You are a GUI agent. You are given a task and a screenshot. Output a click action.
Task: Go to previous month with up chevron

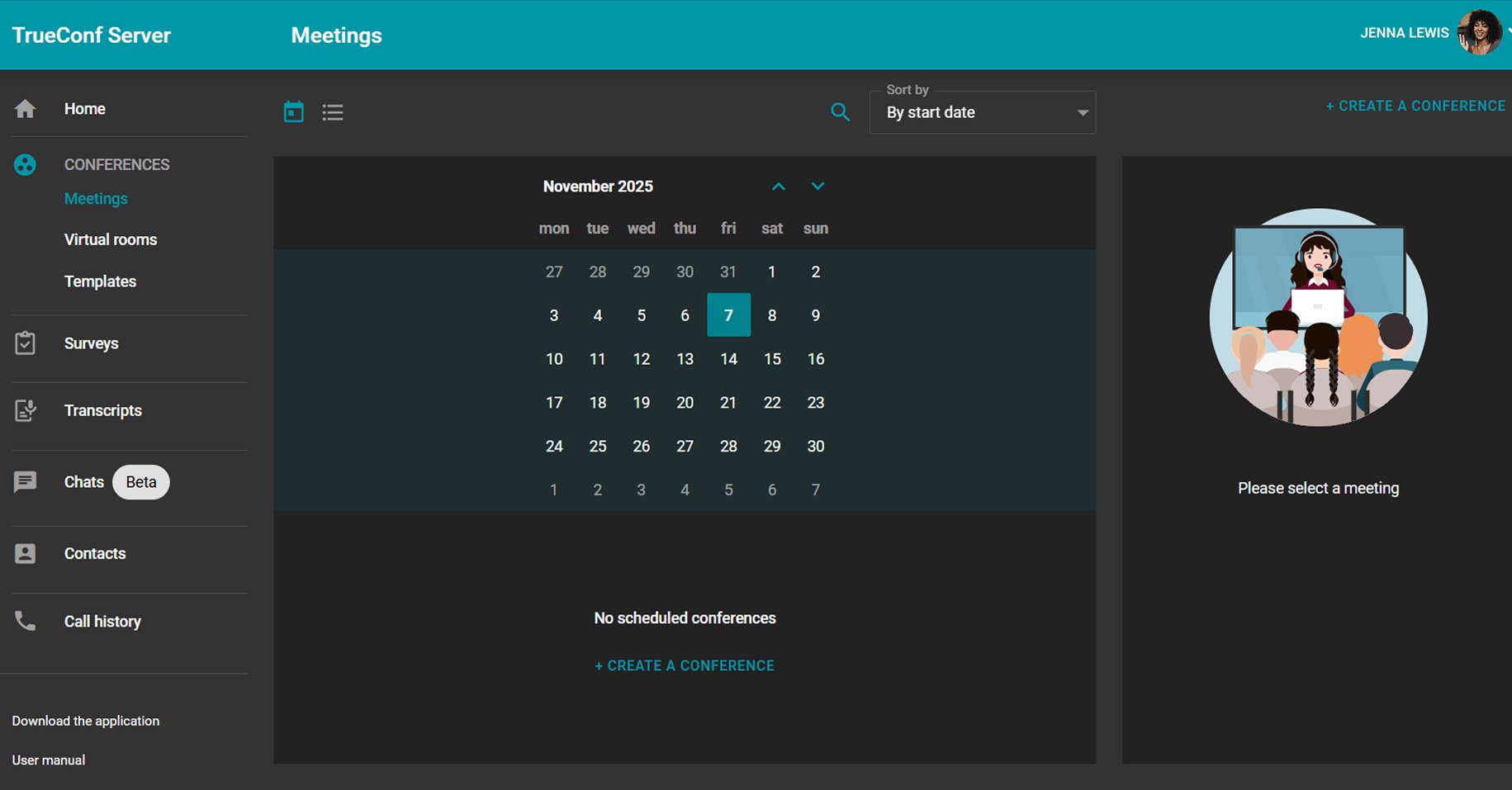tap(778, 187)
